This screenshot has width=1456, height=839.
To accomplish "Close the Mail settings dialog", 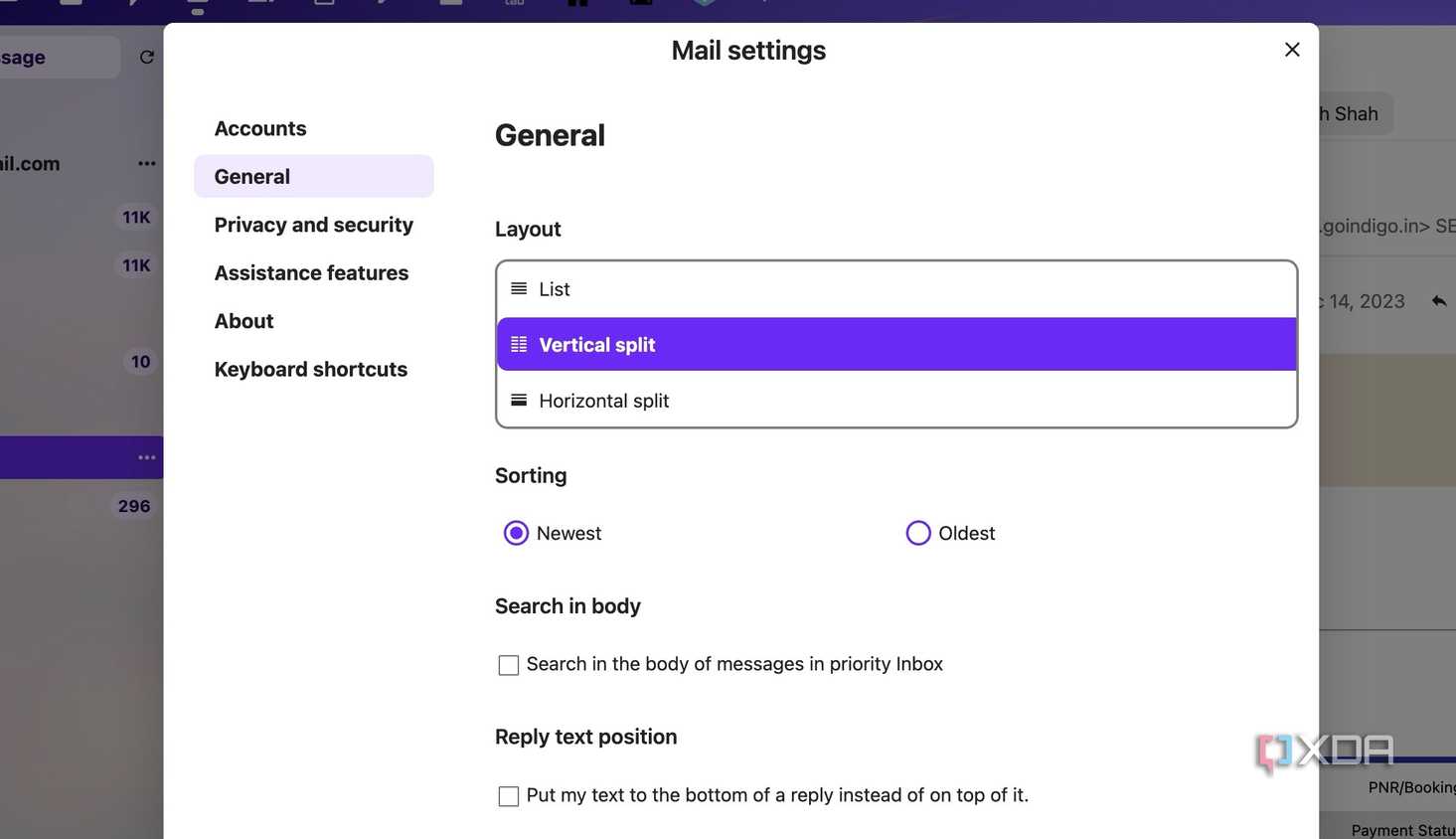I will tap(1292, 50).
